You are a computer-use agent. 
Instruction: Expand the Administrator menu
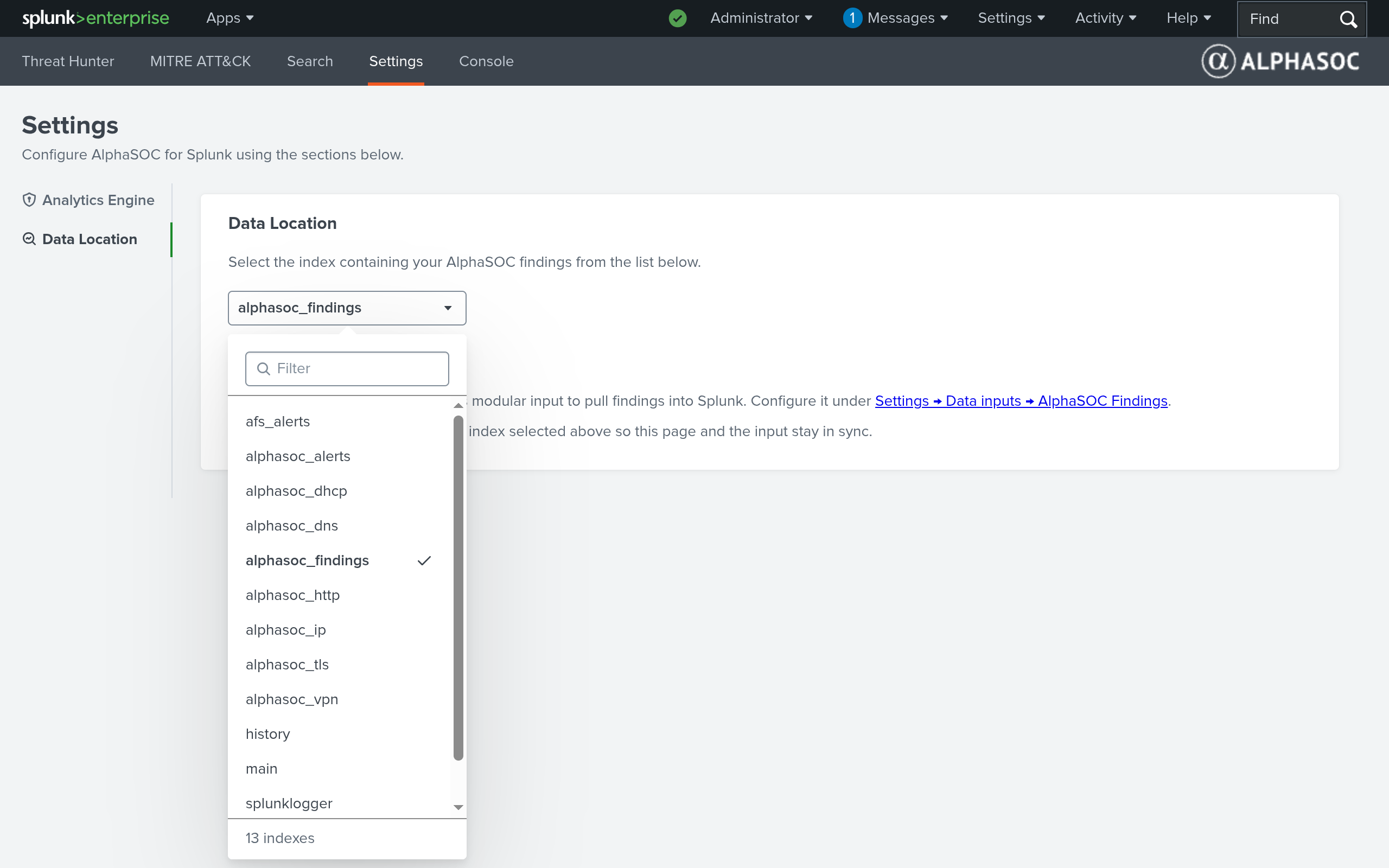(761, 18)
